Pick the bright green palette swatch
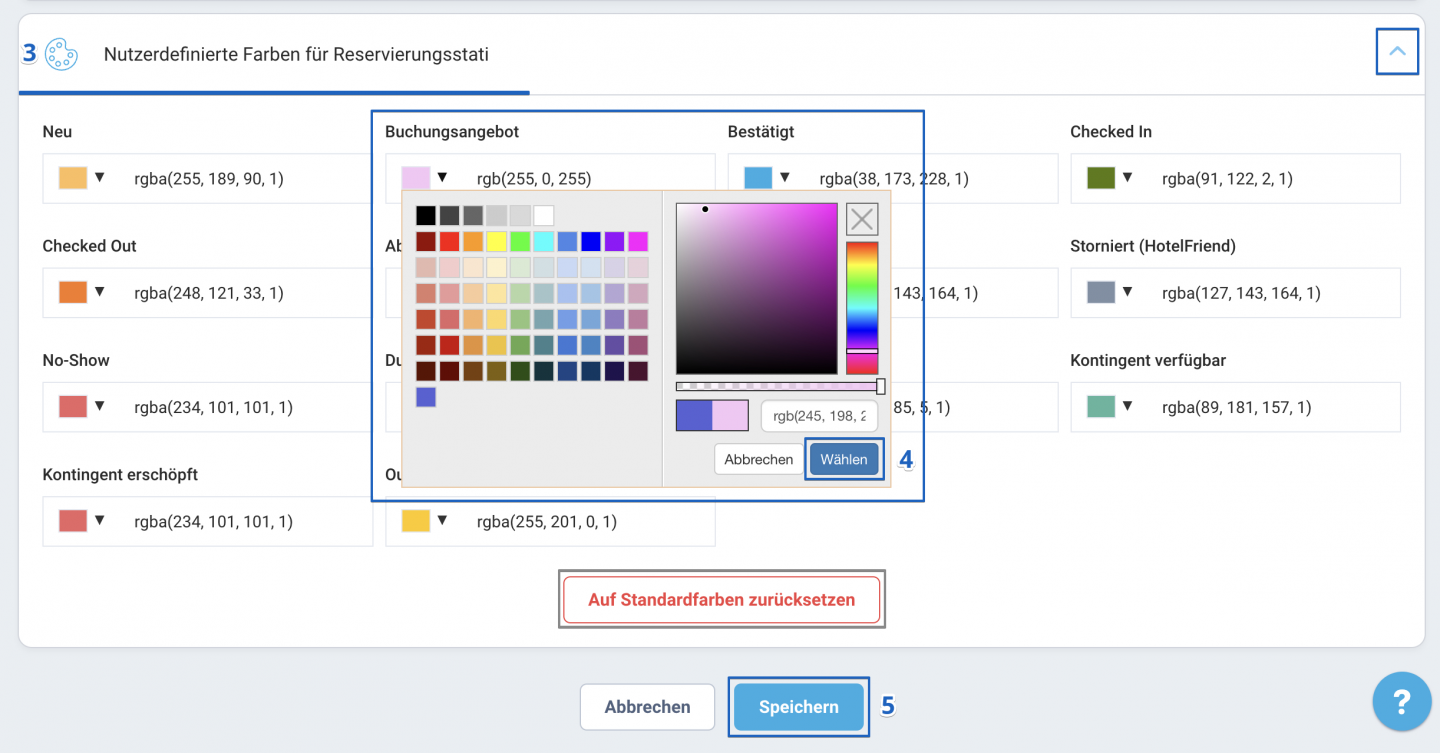The image size is (1440, 753). coord(520,242)
